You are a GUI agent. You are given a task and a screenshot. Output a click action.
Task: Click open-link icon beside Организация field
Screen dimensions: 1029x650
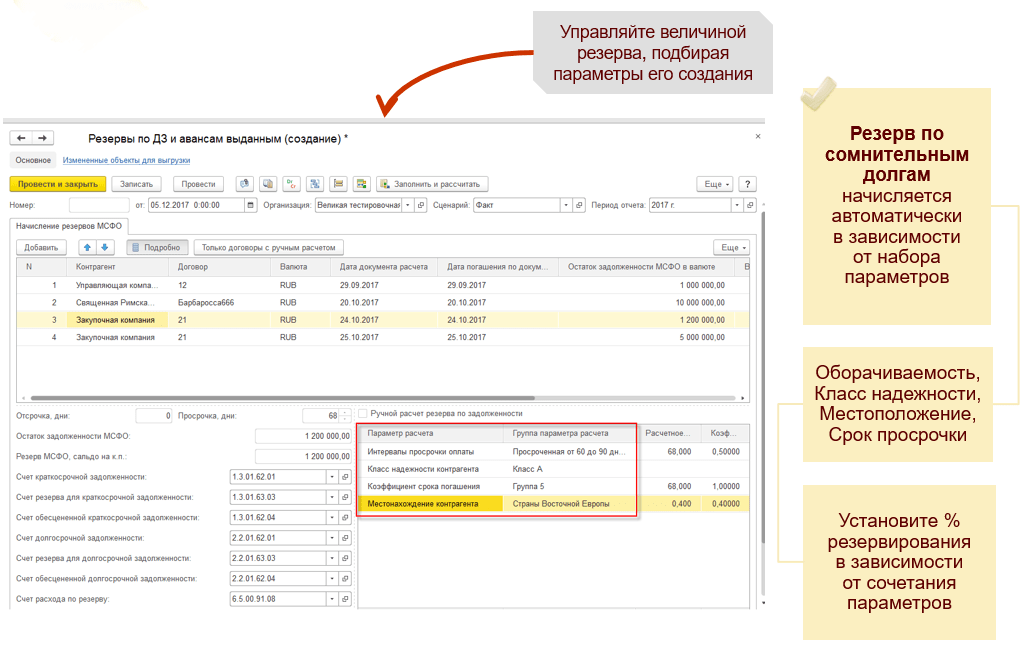point(421,205)
